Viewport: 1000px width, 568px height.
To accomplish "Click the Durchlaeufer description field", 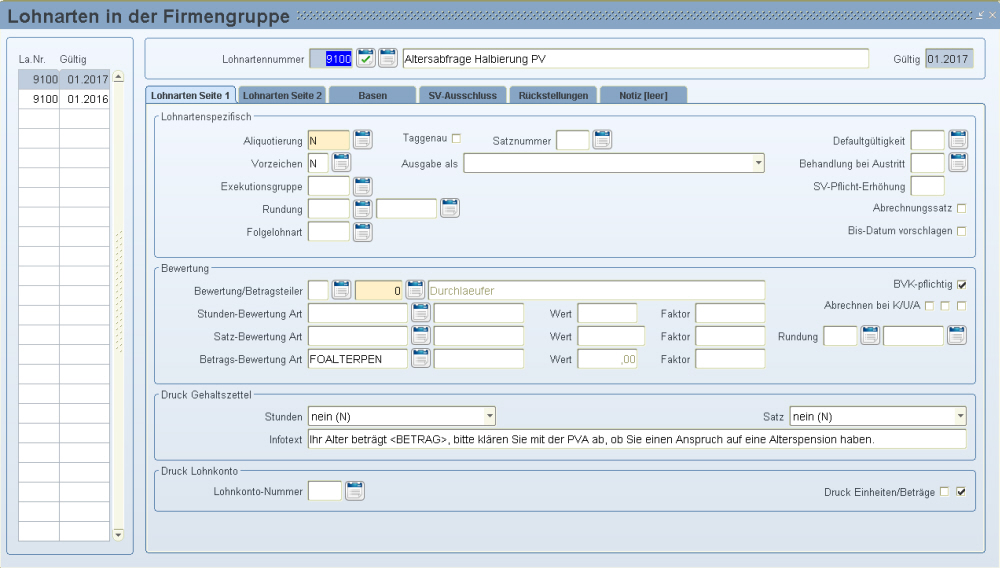I will pos(596,291).
